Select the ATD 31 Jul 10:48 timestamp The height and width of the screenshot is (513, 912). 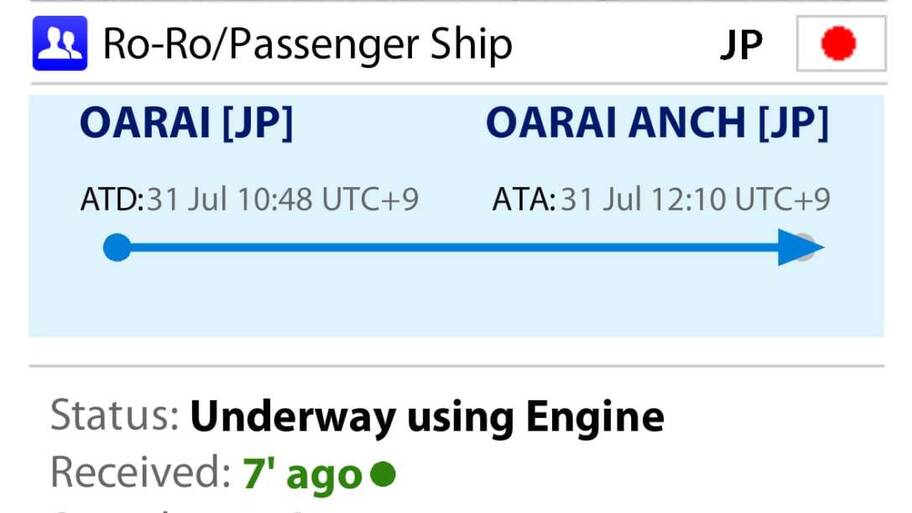[282, 200]
